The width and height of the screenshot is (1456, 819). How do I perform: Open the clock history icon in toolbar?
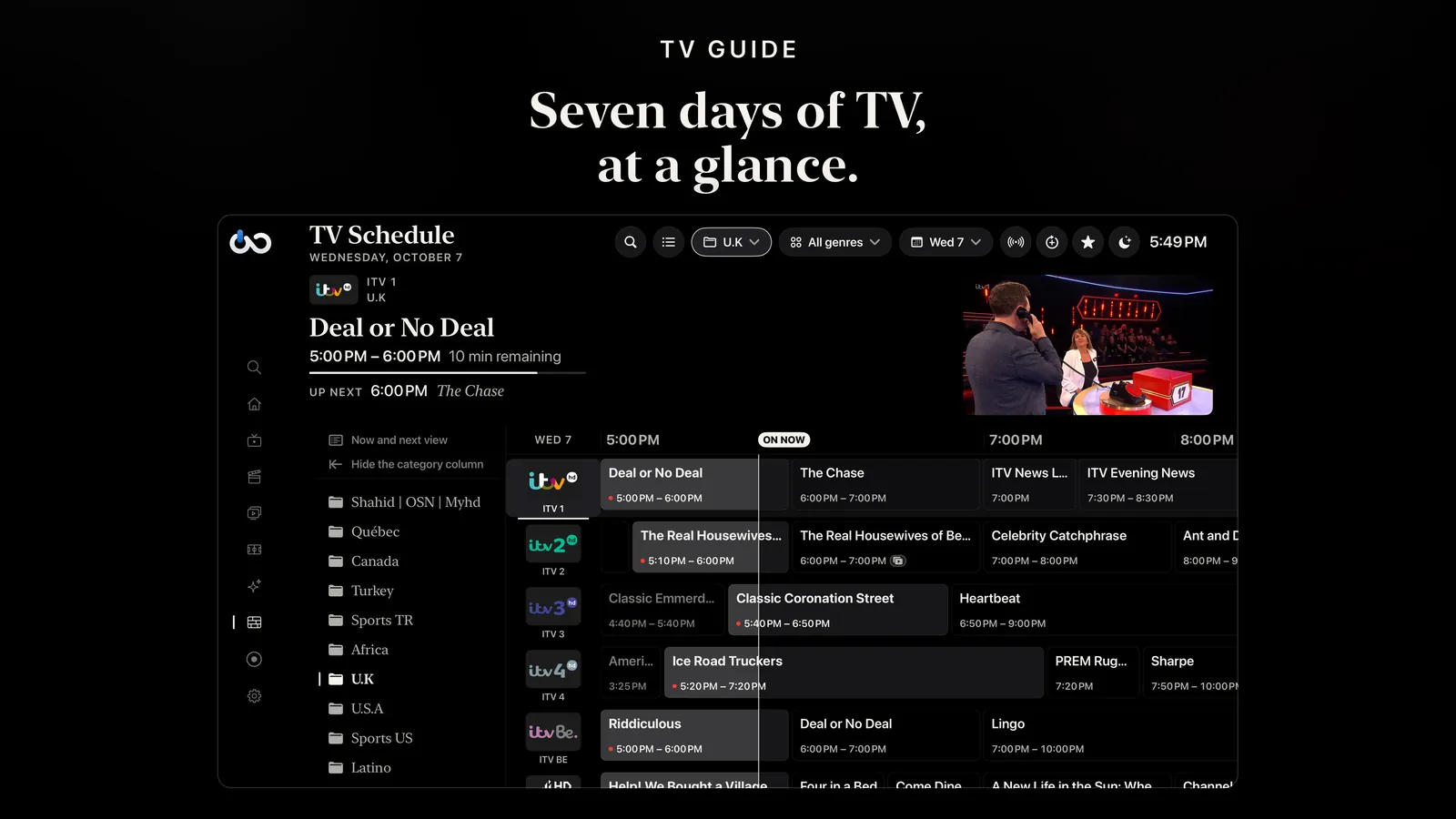pos(1052,242)
